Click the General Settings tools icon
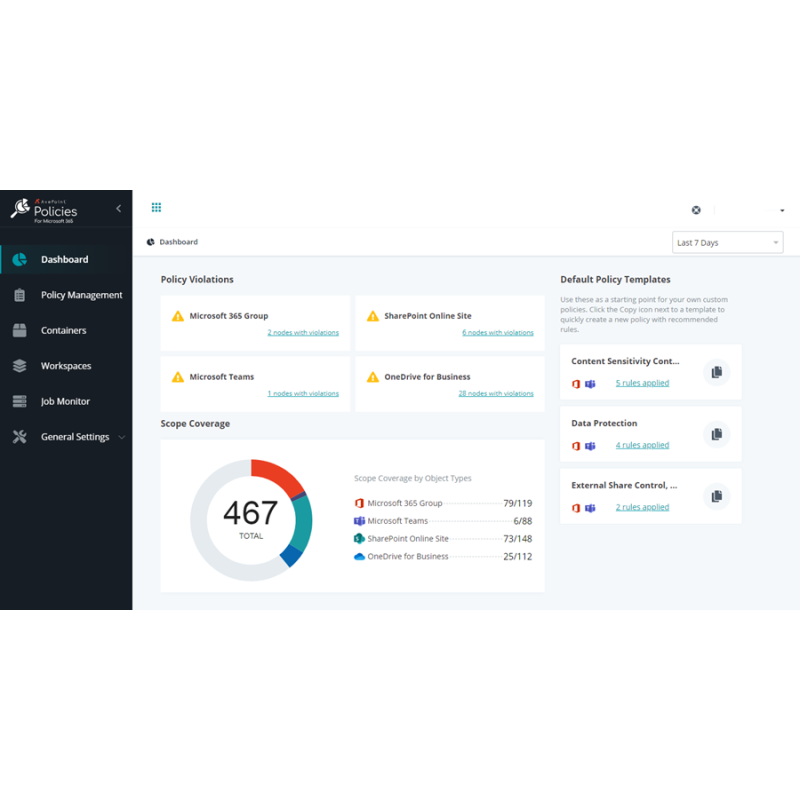800x800 pixels. tap(19, 437)
